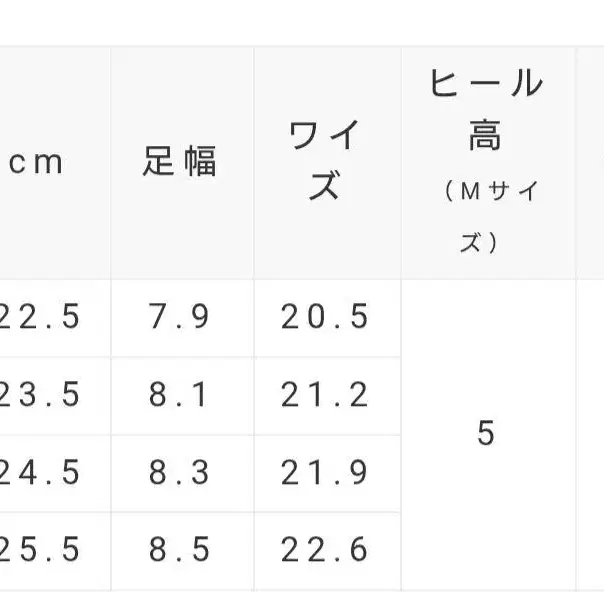Select the 22.5 size cell
Image resolution: width=604 pixels, height=604 pixels.
[x=40, y=317]
